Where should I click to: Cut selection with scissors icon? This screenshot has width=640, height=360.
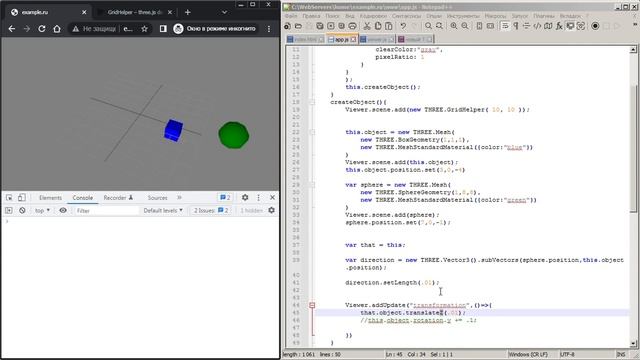367,26
